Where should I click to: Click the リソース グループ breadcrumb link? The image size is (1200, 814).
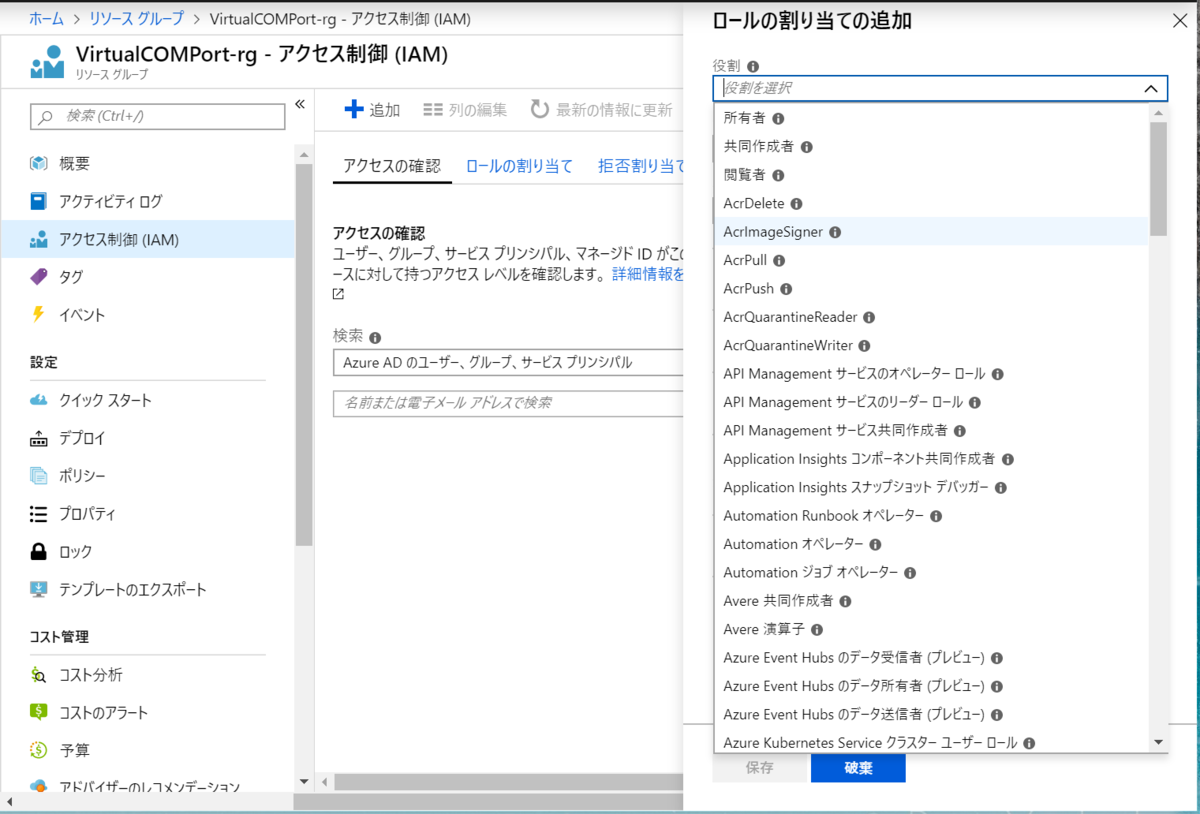137,19
